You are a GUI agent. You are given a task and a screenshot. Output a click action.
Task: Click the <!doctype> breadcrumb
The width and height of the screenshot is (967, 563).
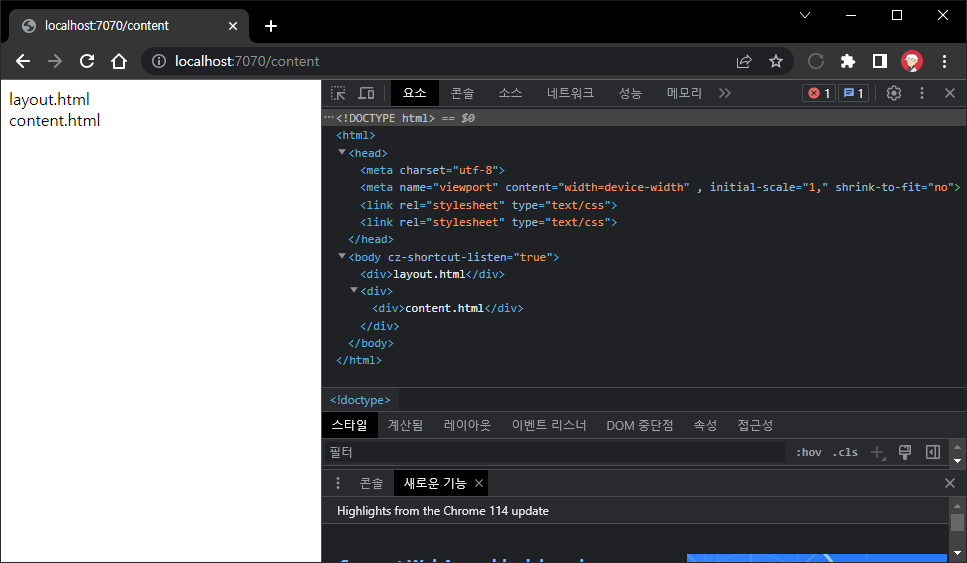point(360,400)
